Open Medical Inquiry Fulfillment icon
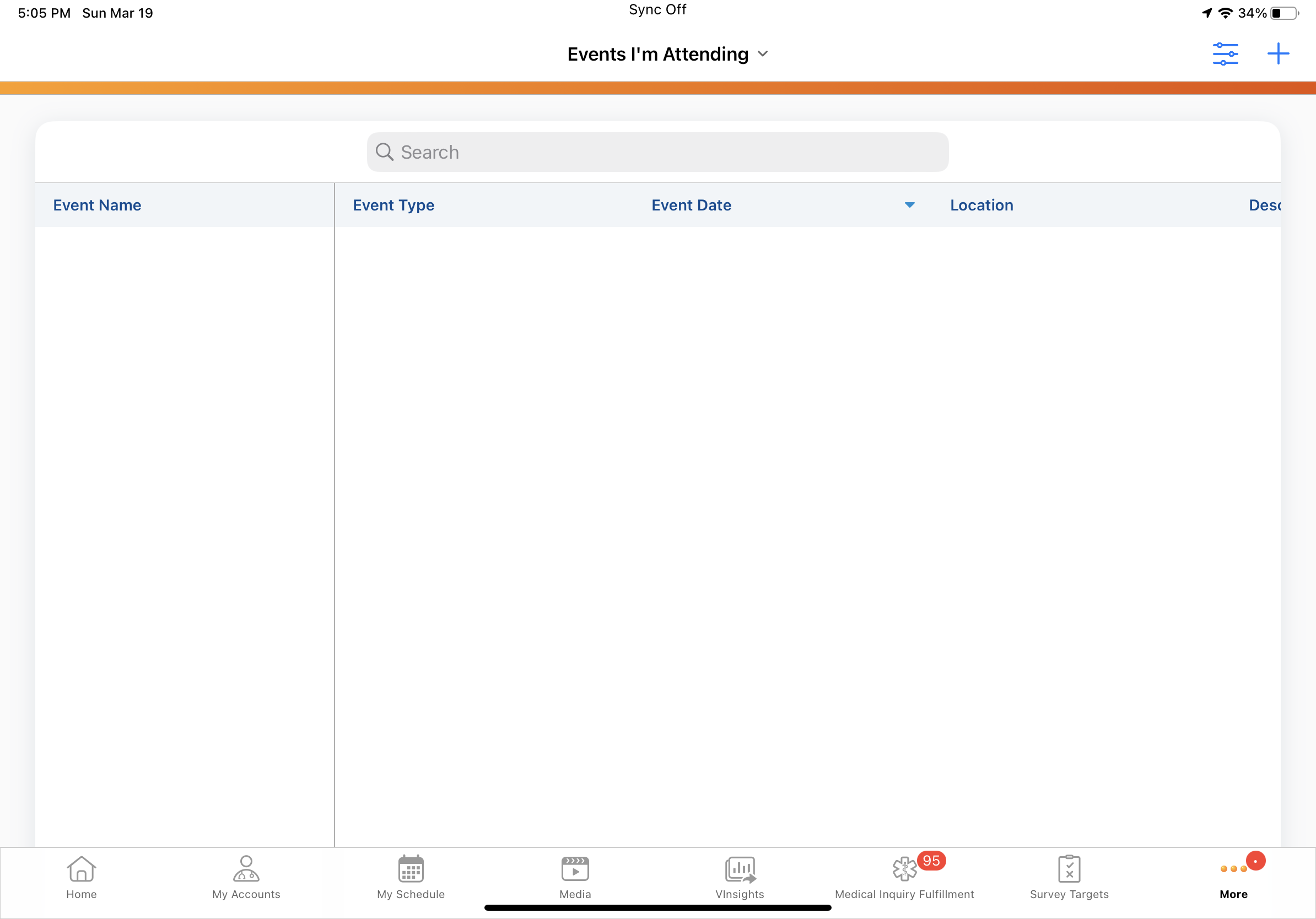Screen dimensions: 1316x919 [904, 868]
